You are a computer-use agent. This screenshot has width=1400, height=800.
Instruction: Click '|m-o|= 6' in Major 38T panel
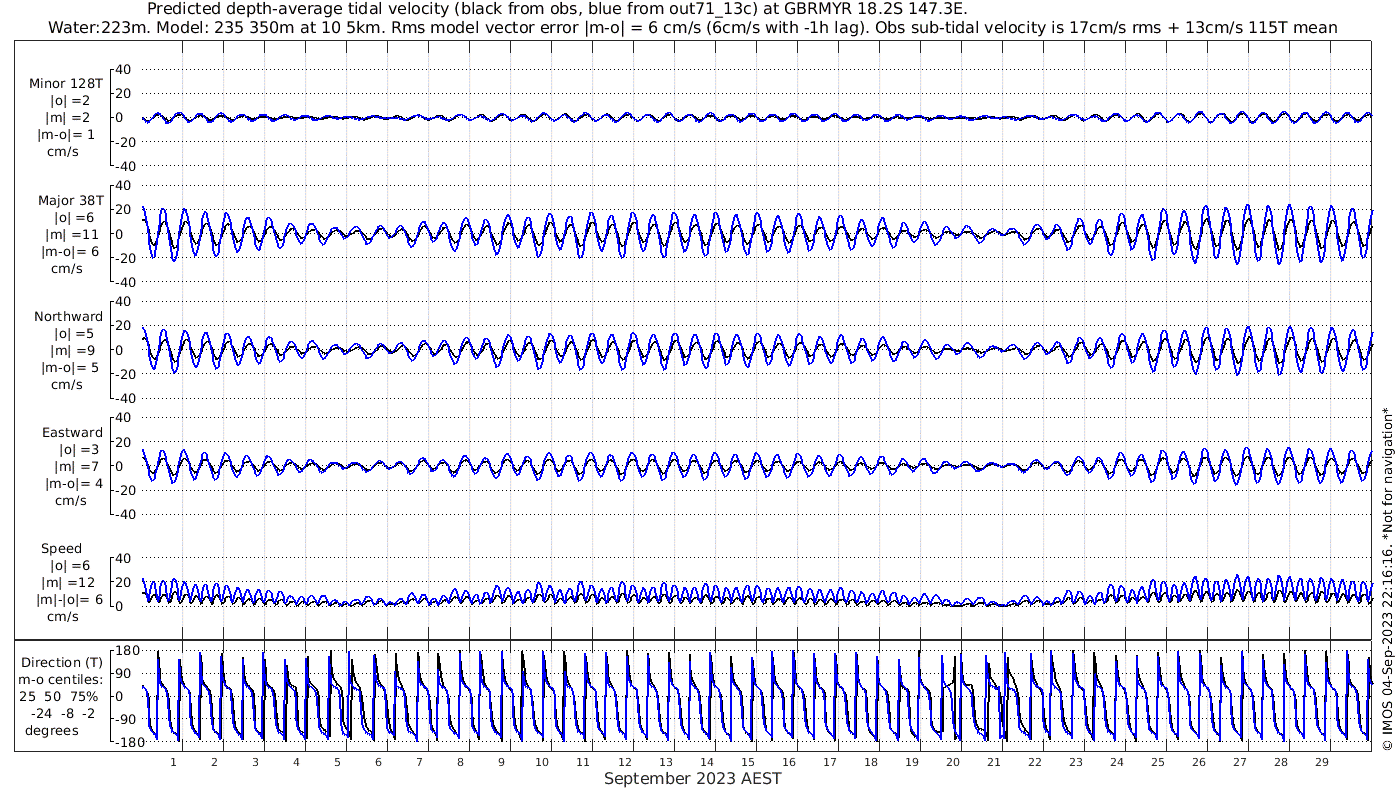pos(70,251)
